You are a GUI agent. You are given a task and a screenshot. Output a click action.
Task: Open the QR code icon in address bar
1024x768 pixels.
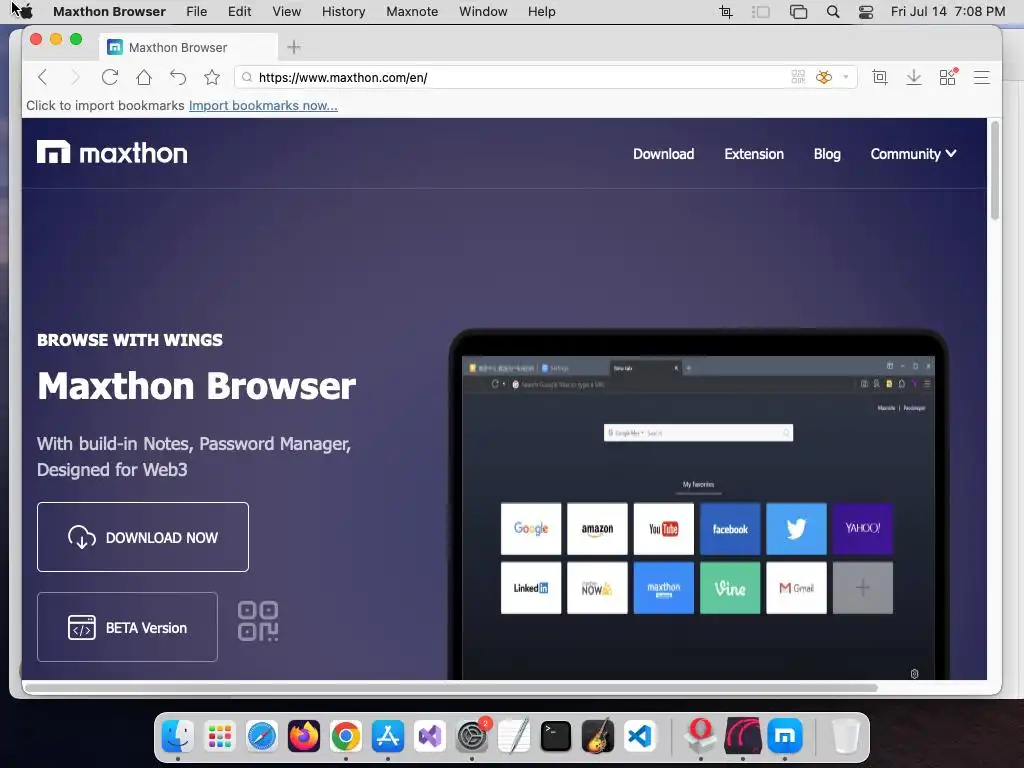[798, 77]
